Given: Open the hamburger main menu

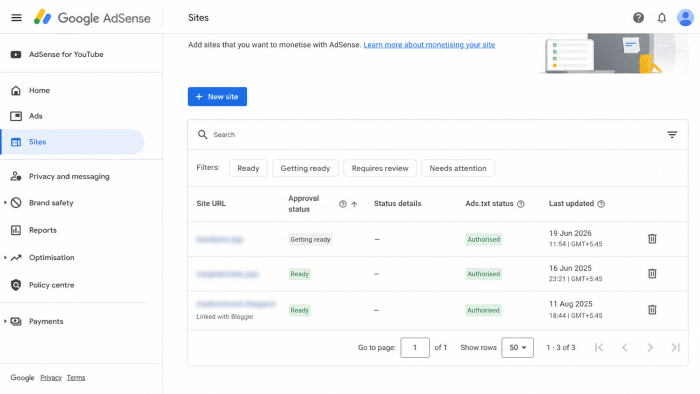Looking at the screenshot, I should [17, 18].
